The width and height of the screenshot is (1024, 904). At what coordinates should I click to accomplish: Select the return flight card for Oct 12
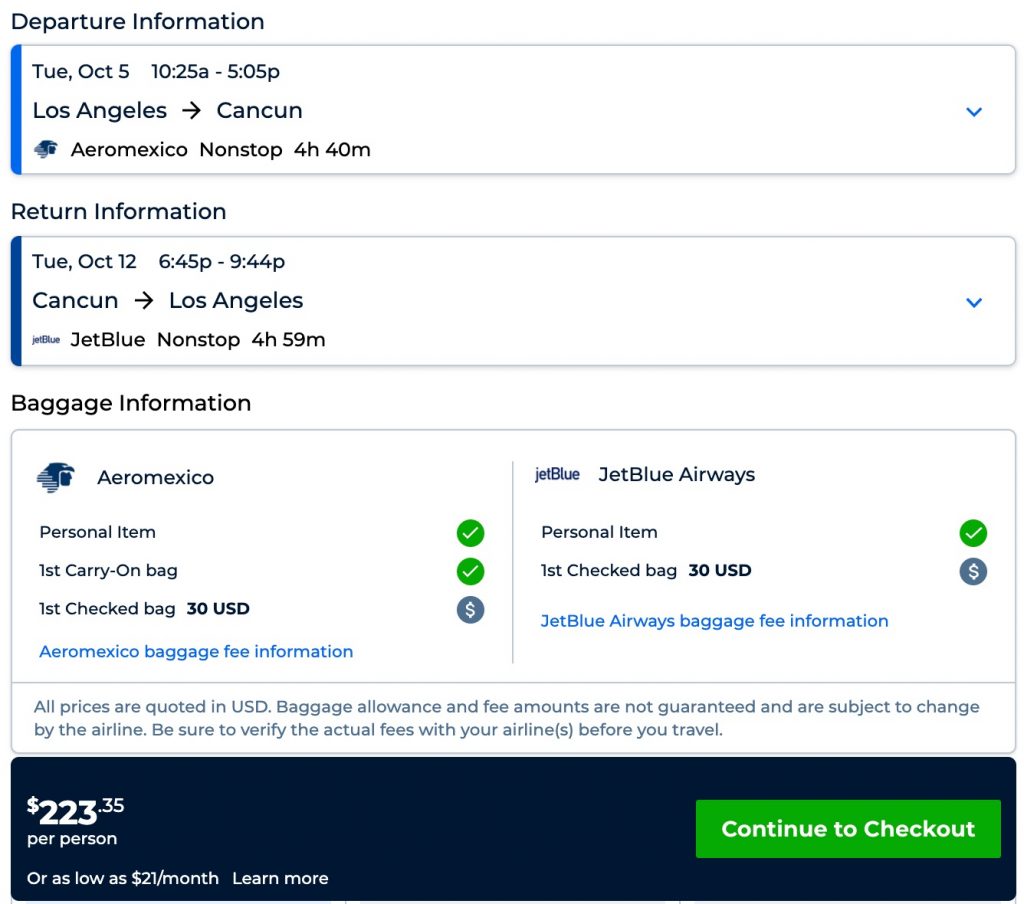[x=500, y=300]
